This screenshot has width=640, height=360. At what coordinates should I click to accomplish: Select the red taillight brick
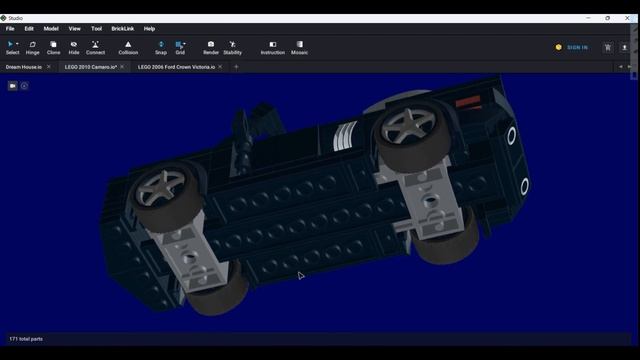tap(468, 101)
